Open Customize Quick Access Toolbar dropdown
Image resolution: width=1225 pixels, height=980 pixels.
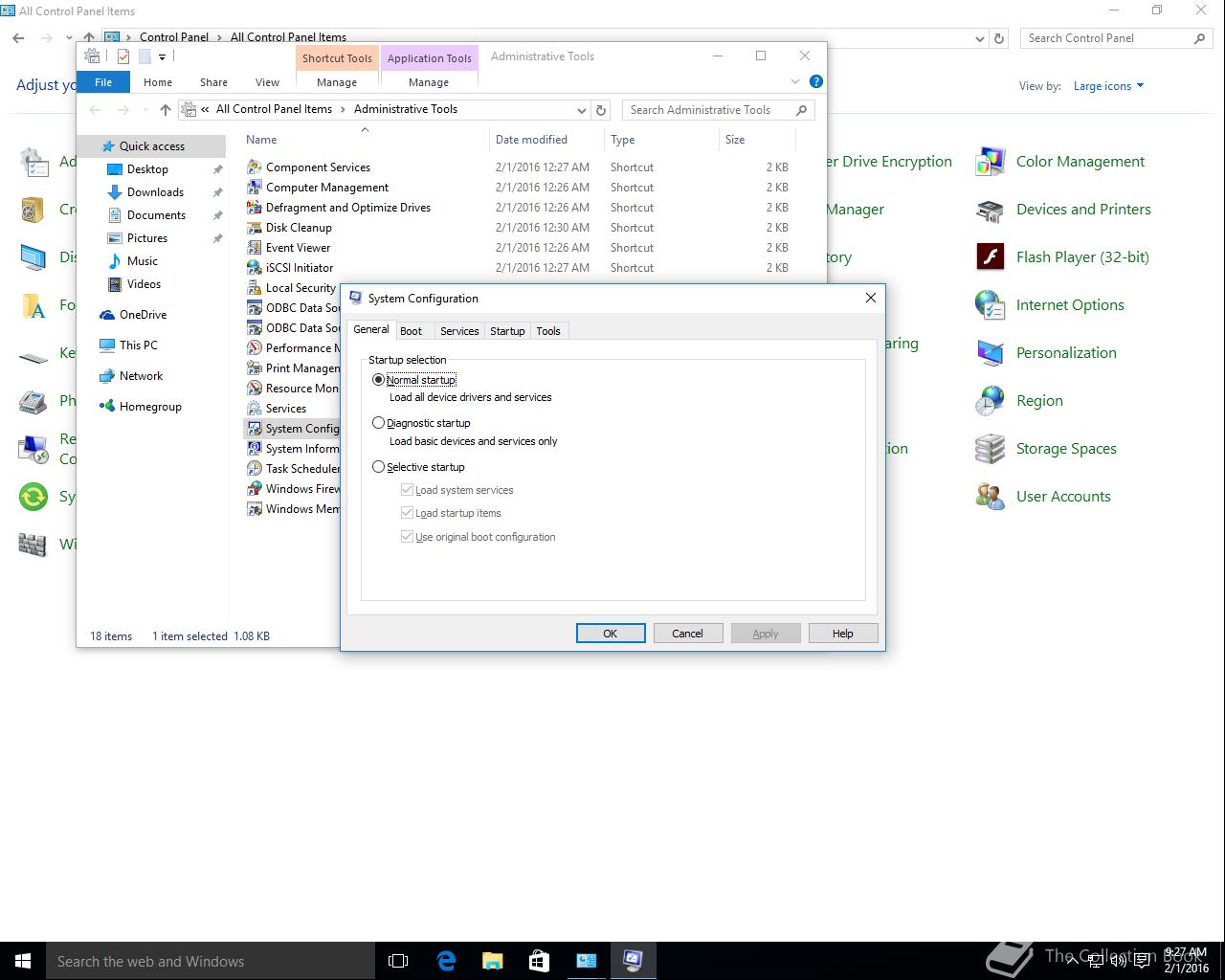162,57
